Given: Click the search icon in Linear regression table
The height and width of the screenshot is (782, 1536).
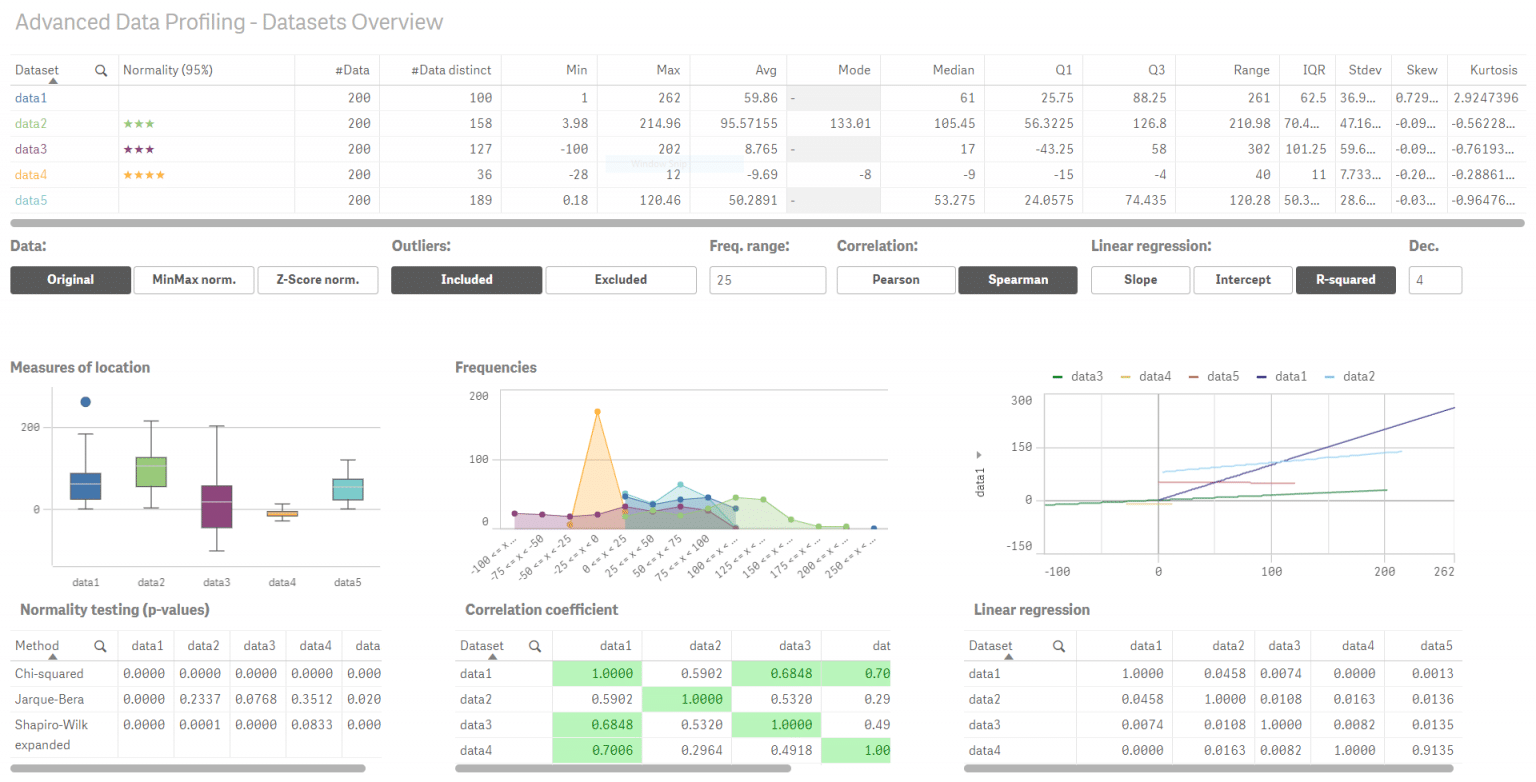Looking at the screenshot, I should (x=1059, y=646).
